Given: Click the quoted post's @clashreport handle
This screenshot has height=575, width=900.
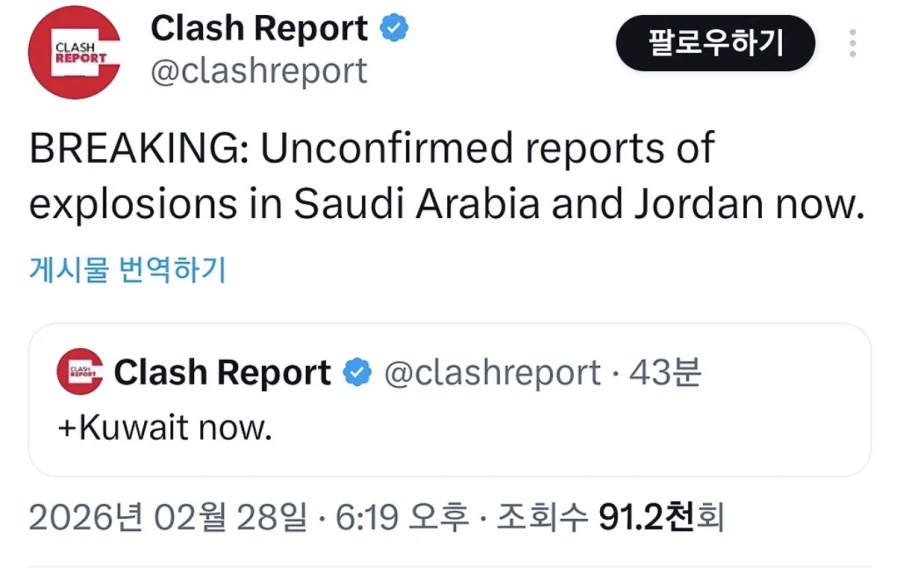Looking at the screenshot, I should coord(493,373).
